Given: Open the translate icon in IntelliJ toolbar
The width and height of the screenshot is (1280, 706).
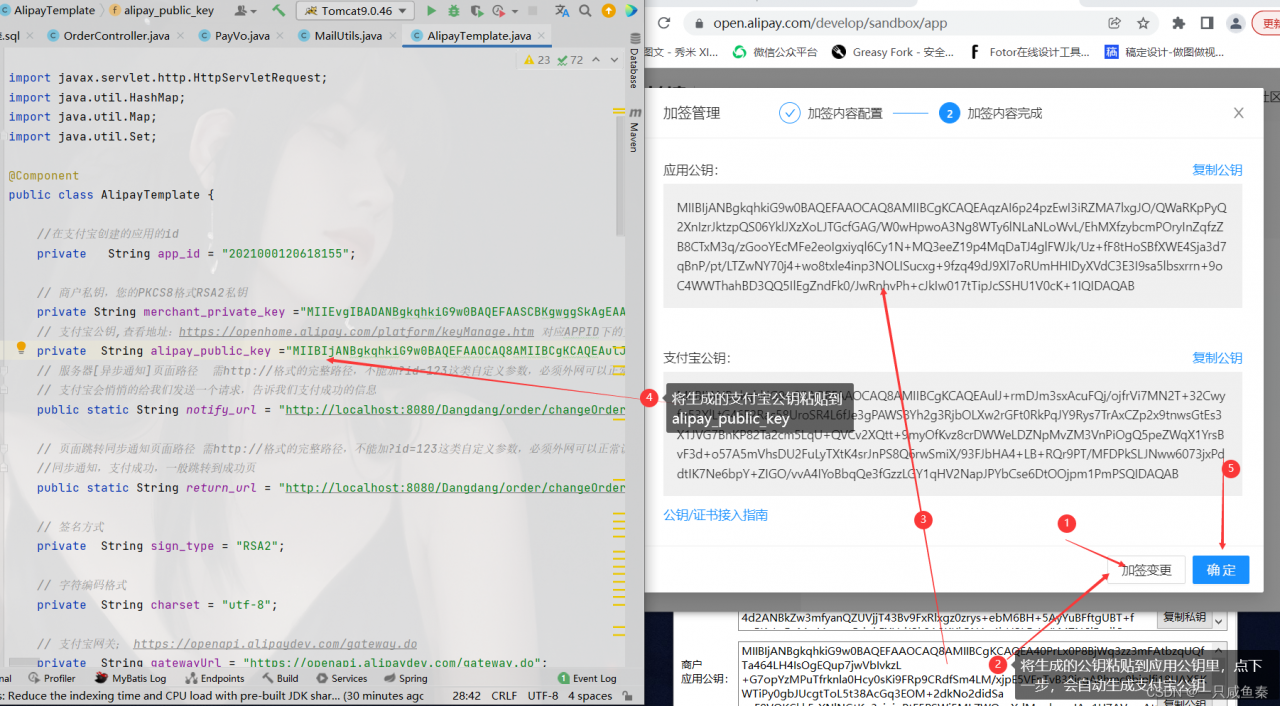Looking at the screenshot, I should (x=562, y=11).
